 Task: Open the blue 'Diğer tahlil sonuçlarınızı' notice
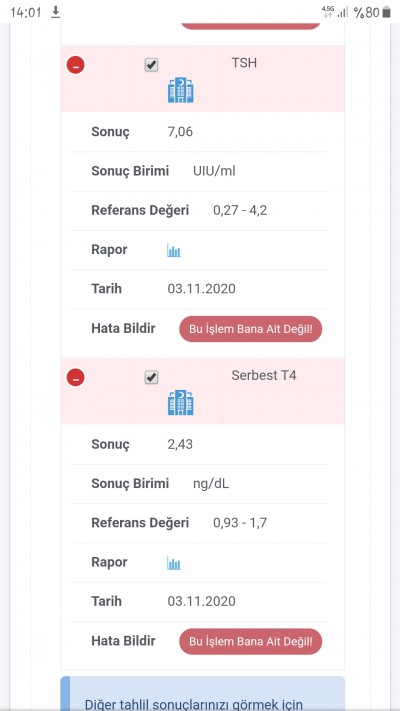203,694
